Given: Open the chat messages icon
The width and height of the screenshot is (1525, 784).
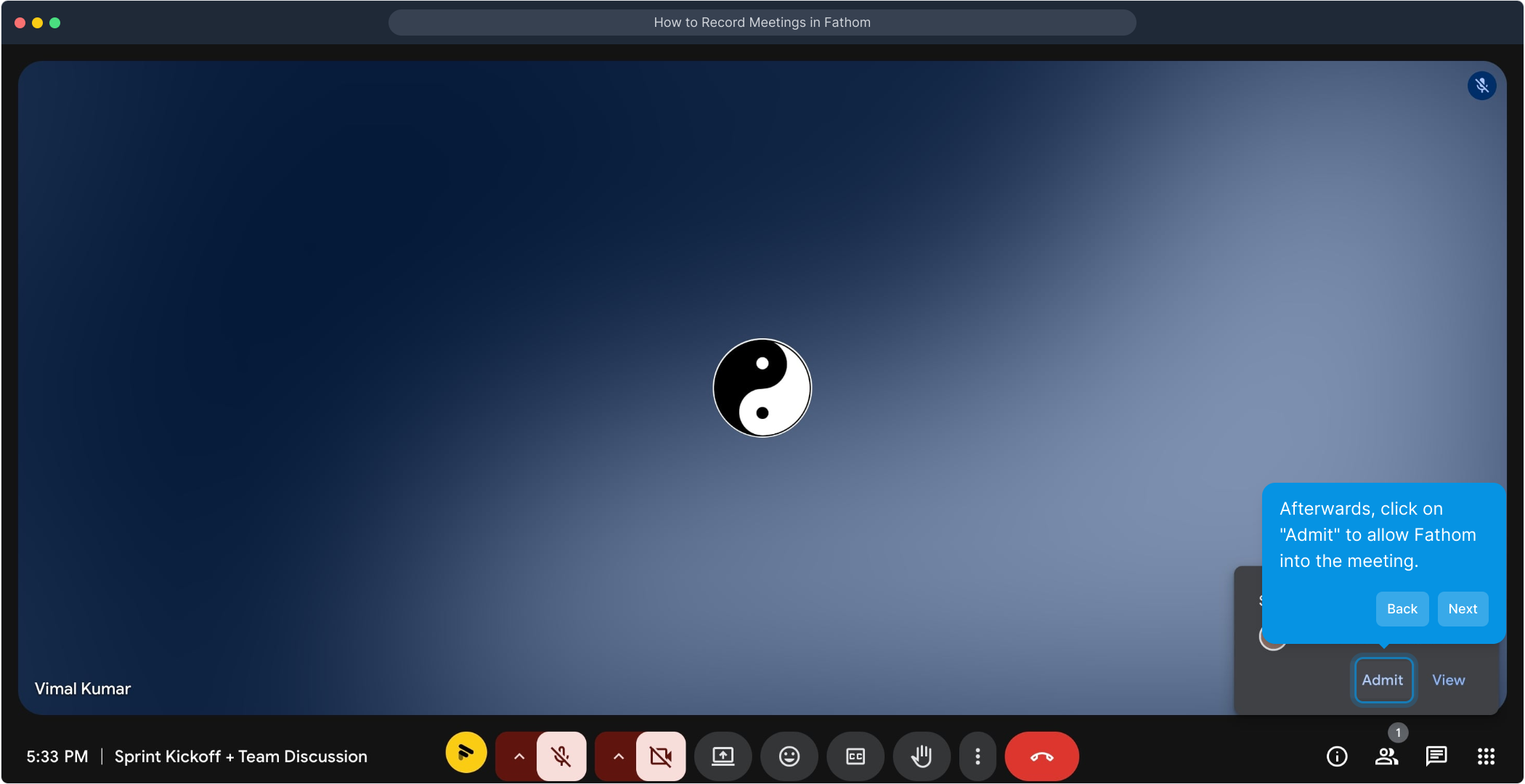Looking at the screenshot, I should (x=1436, y=756).
